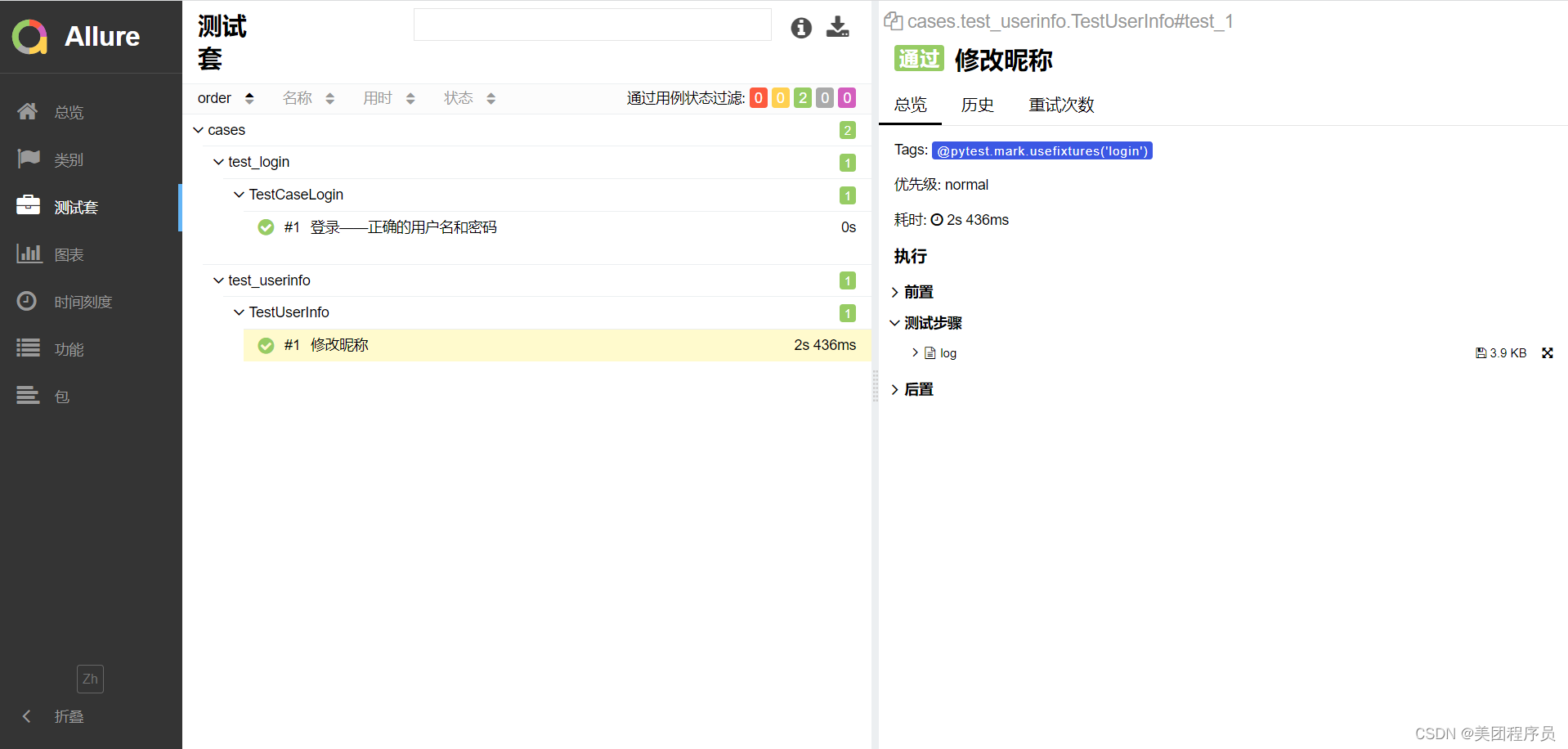The height and width of the screenshot is (749, 1568).
Task: Click the search input field
Action: (x=592, y=25)
